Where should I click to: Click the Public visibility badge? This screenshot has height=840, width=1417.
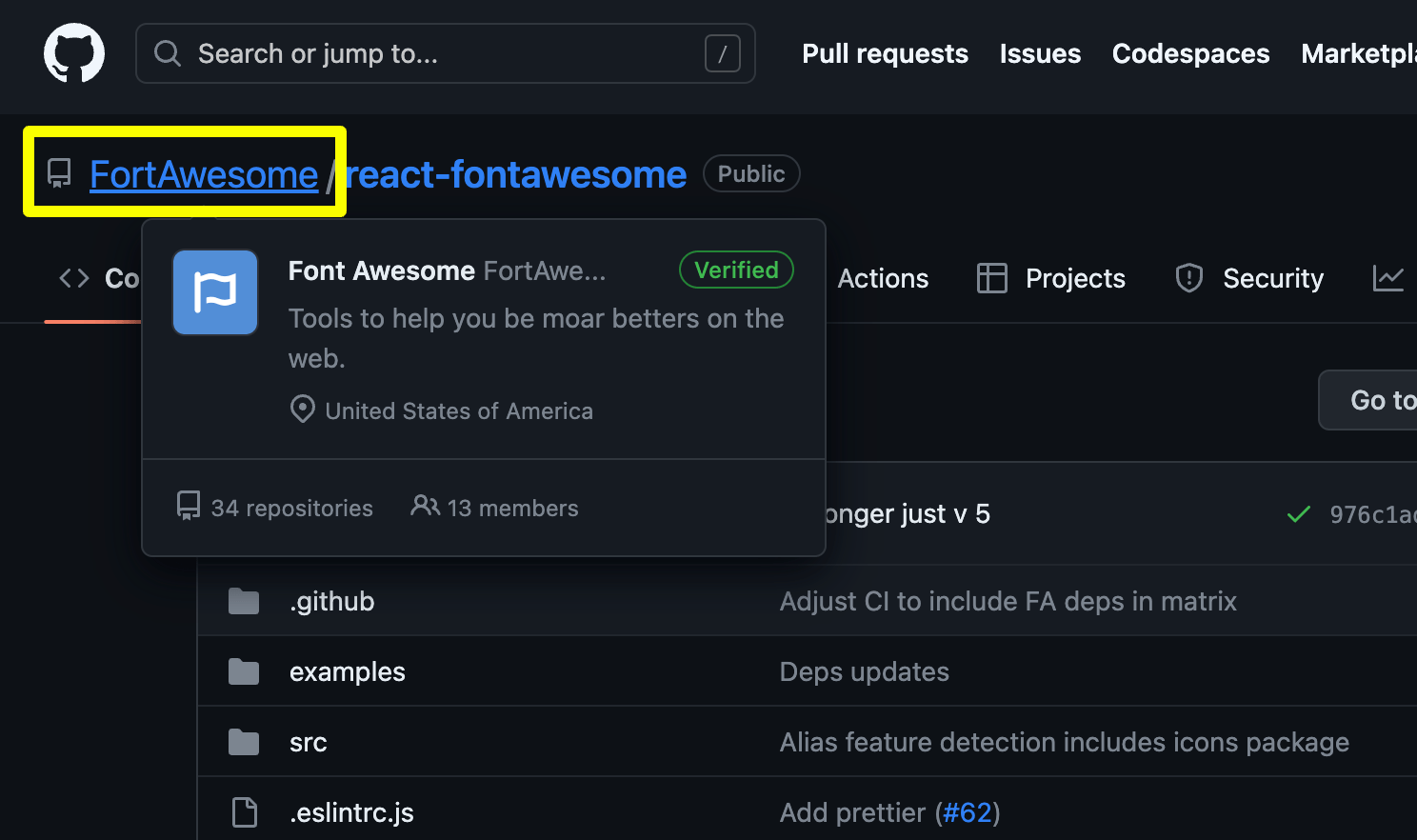751,173
